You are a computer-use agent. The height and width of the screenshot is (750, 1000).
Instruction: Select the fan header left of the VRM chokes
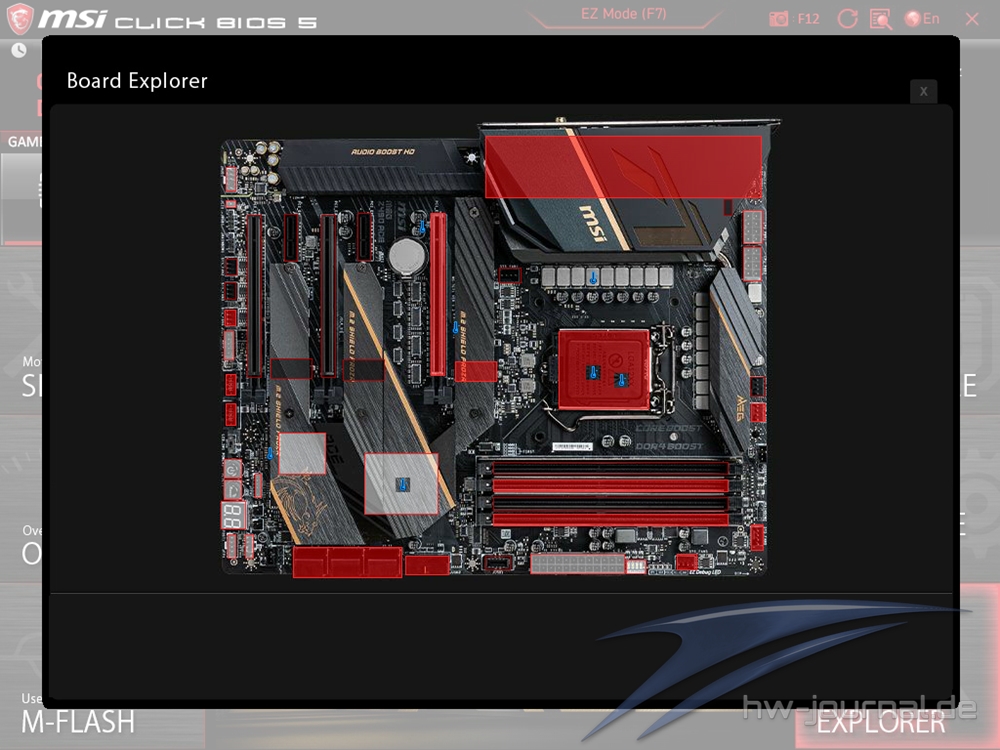coord(509,276)
